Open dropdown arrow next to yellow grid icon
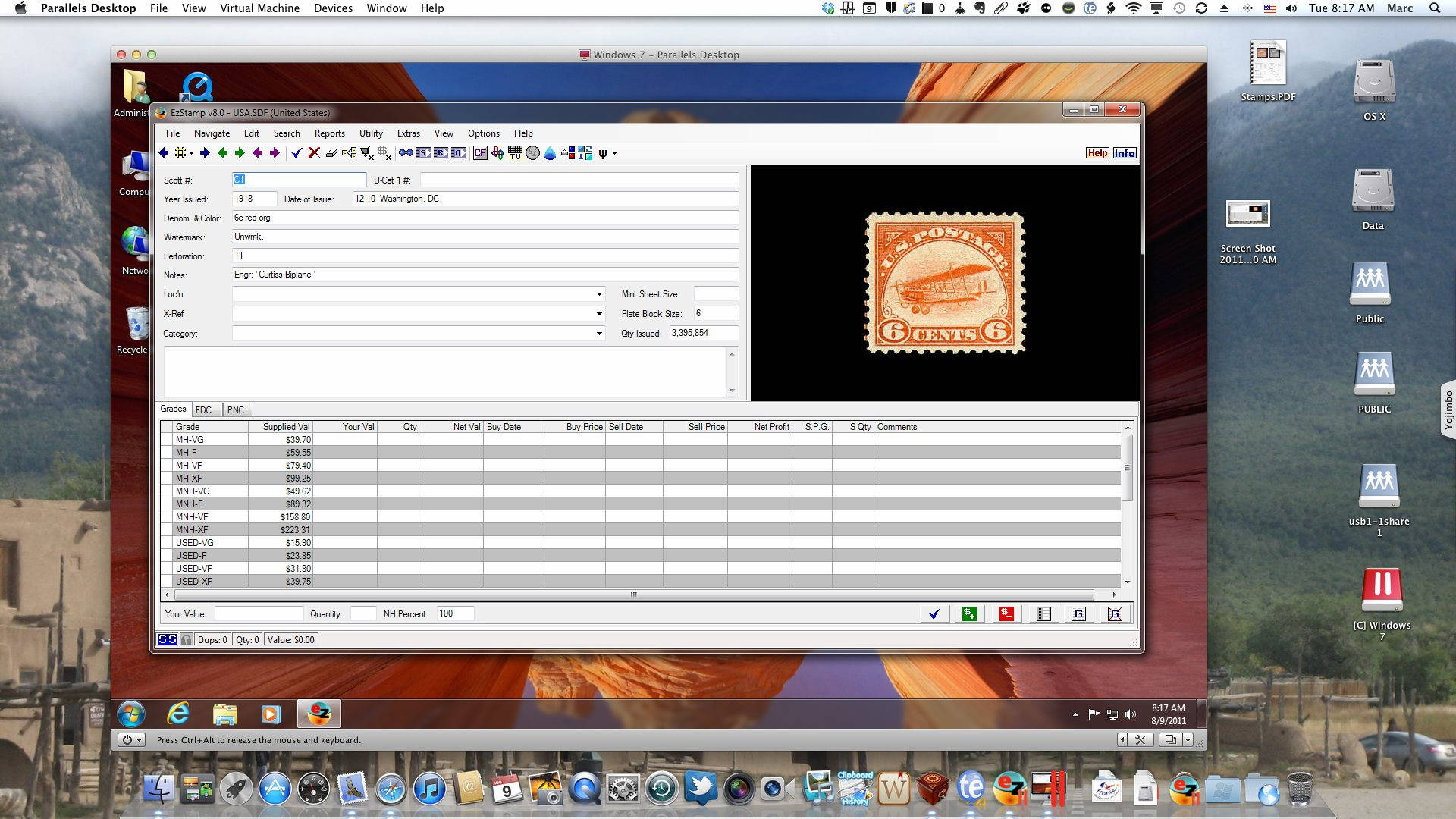Screen dimensions: 1456x819 point(191,153)
